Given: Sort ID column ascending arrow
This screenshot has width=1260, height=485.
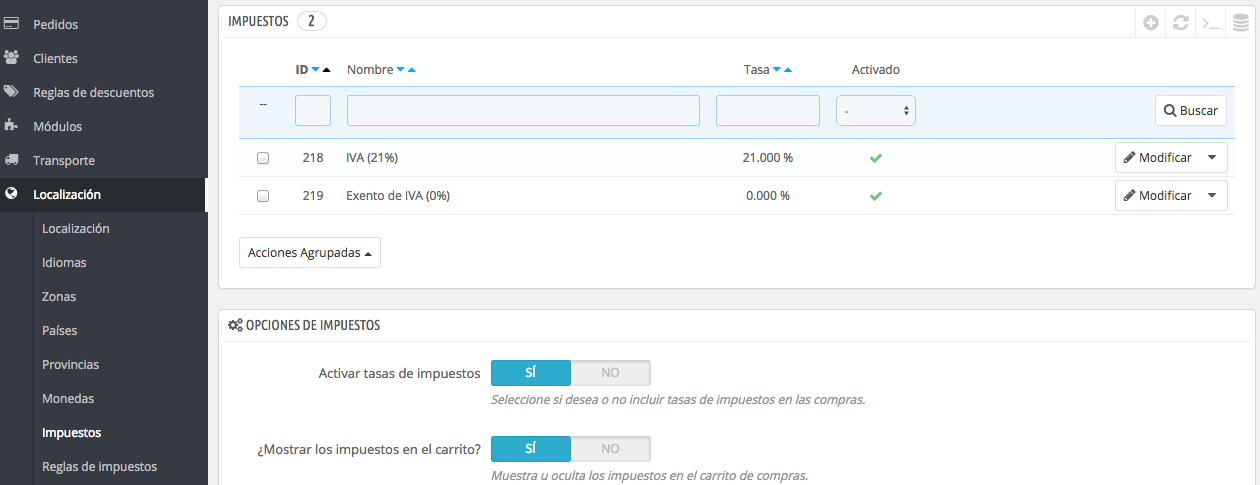Looking at the screenshot, I should point(326,70).
